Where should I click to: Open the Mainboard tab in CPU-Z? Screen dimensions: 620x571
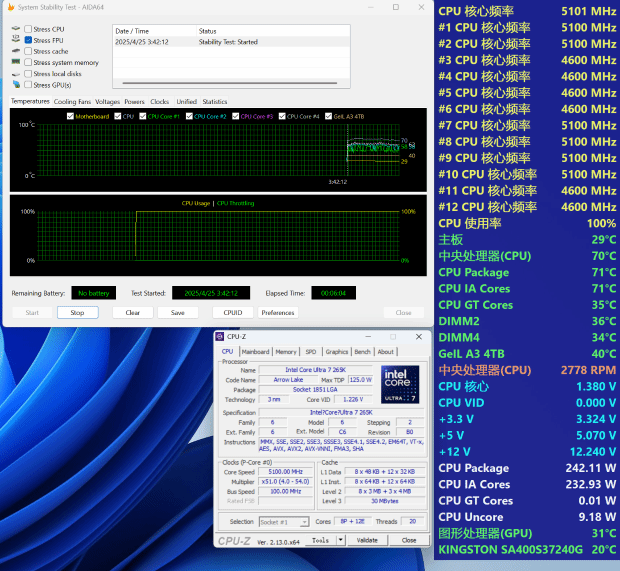click(255, 352)
